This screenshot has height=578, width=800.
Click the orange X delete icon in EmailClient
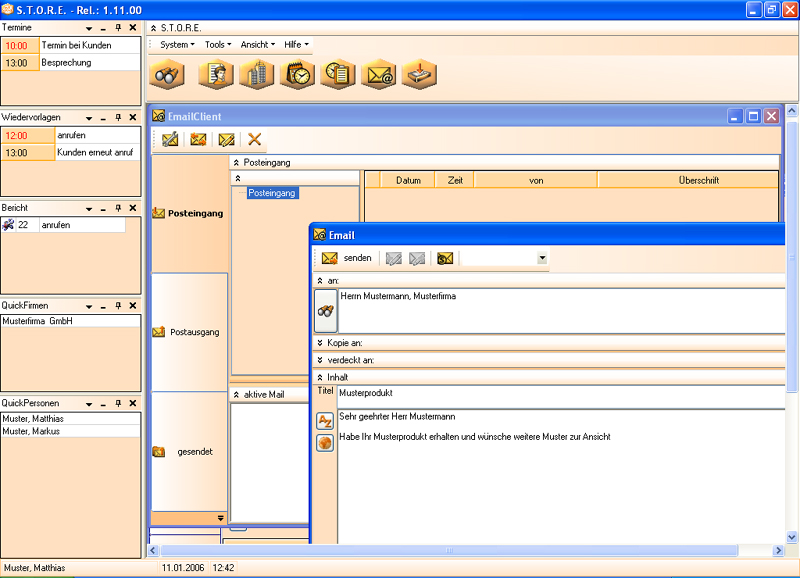point(254,139)
